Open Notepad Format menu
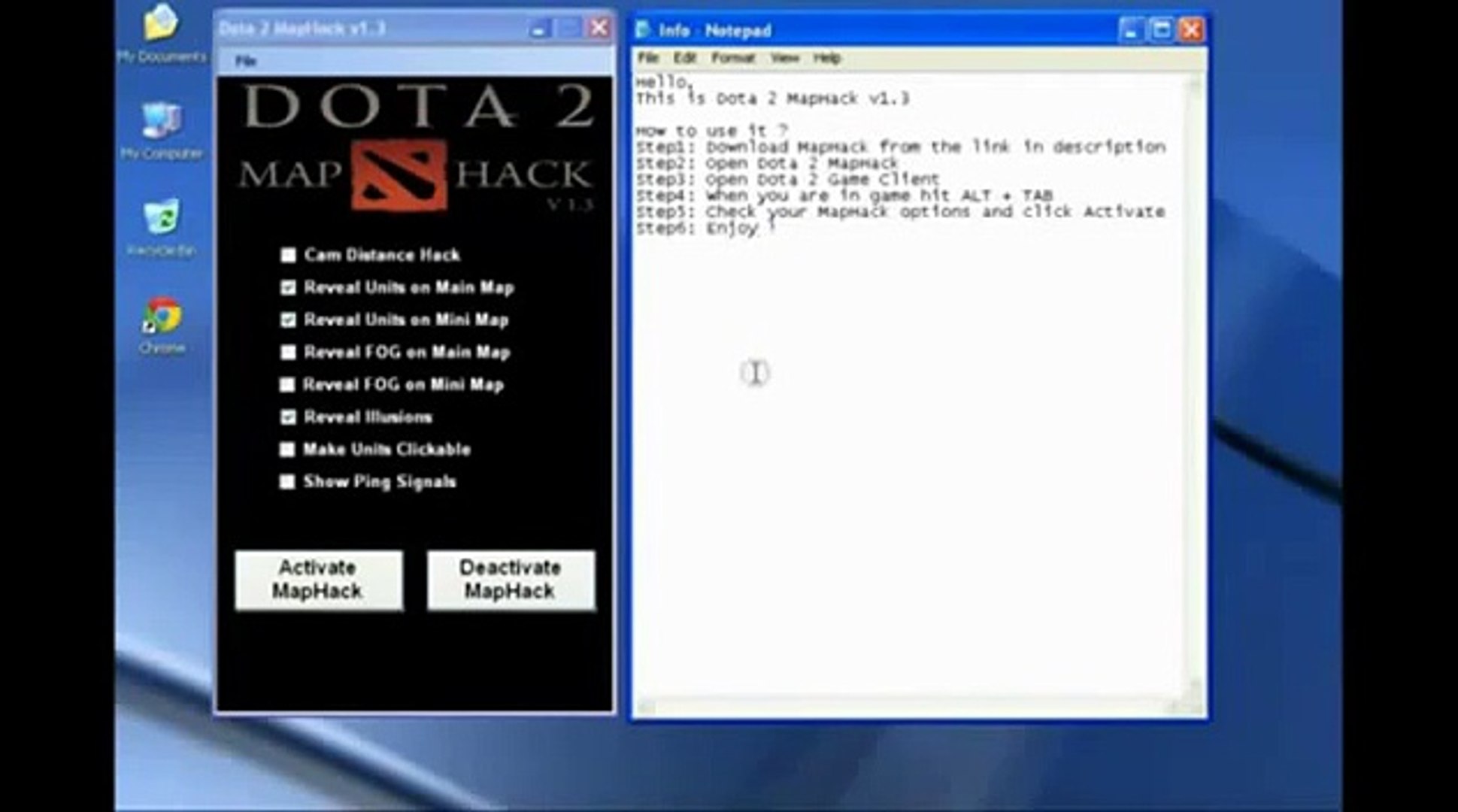Image resolution: width=1458 pixels, height=812 pixels. (x=732, y=58)
